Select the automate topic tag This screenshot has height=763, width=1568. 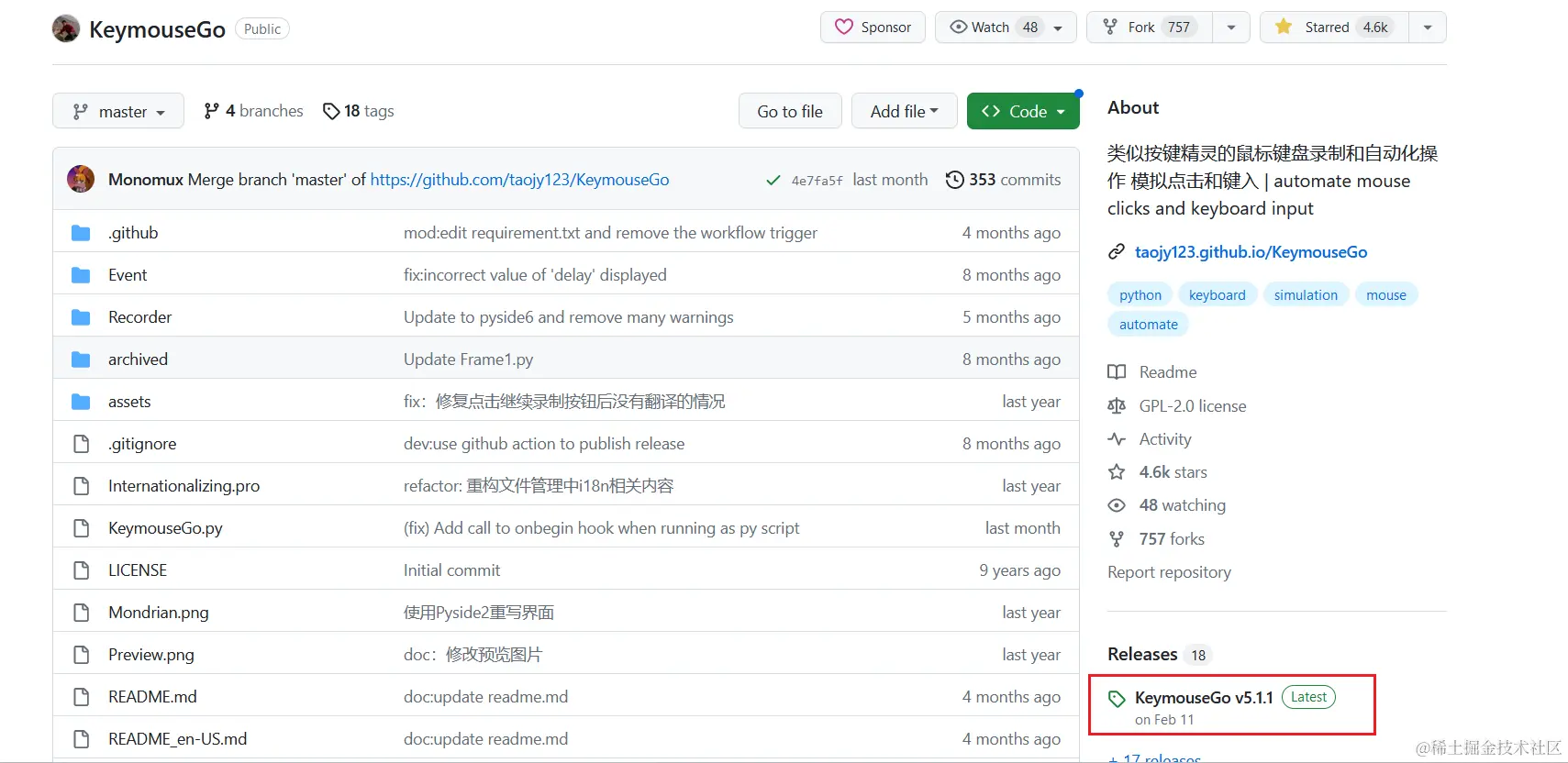1149,324
